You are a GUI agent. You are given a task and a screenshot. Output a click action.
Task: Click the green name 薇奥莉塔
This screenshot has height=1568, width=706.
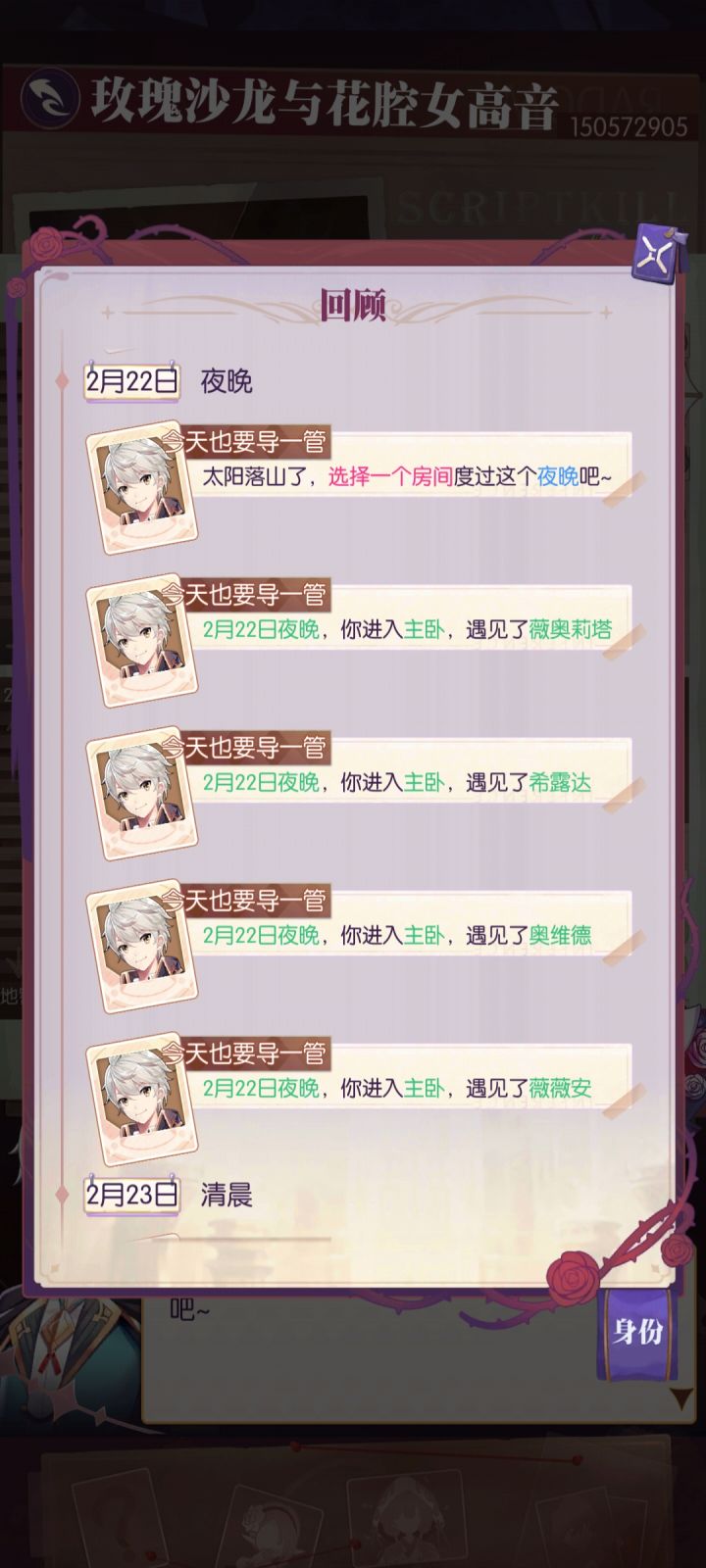(571, 629)
